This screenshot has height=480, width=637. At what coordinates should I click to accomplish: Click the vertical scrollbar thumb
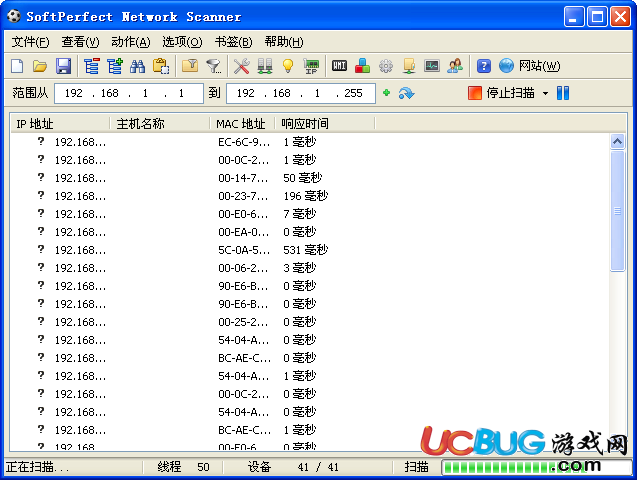618,211
